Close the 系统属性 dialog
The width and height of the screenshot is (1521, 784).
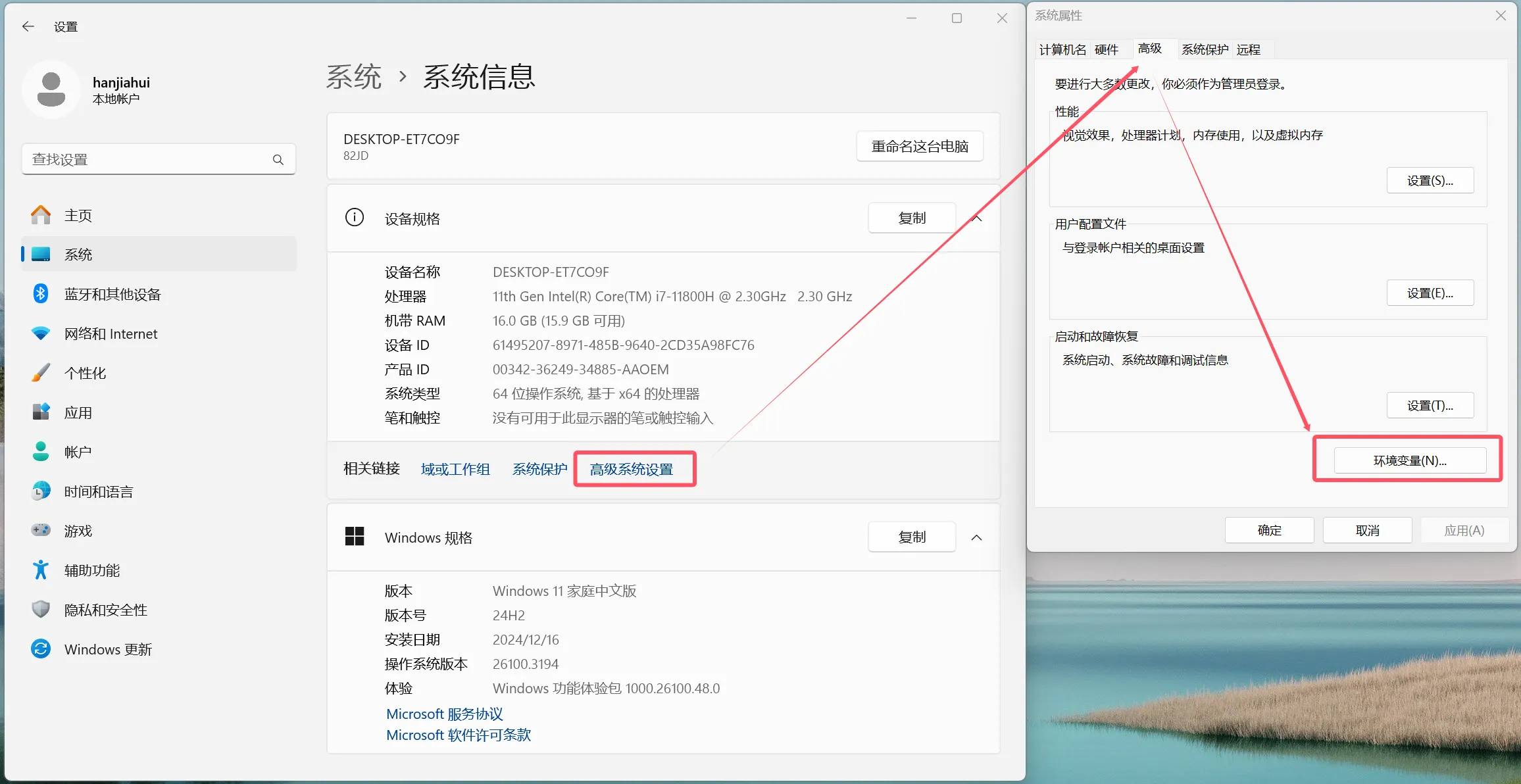click(x=1501, y=16)
